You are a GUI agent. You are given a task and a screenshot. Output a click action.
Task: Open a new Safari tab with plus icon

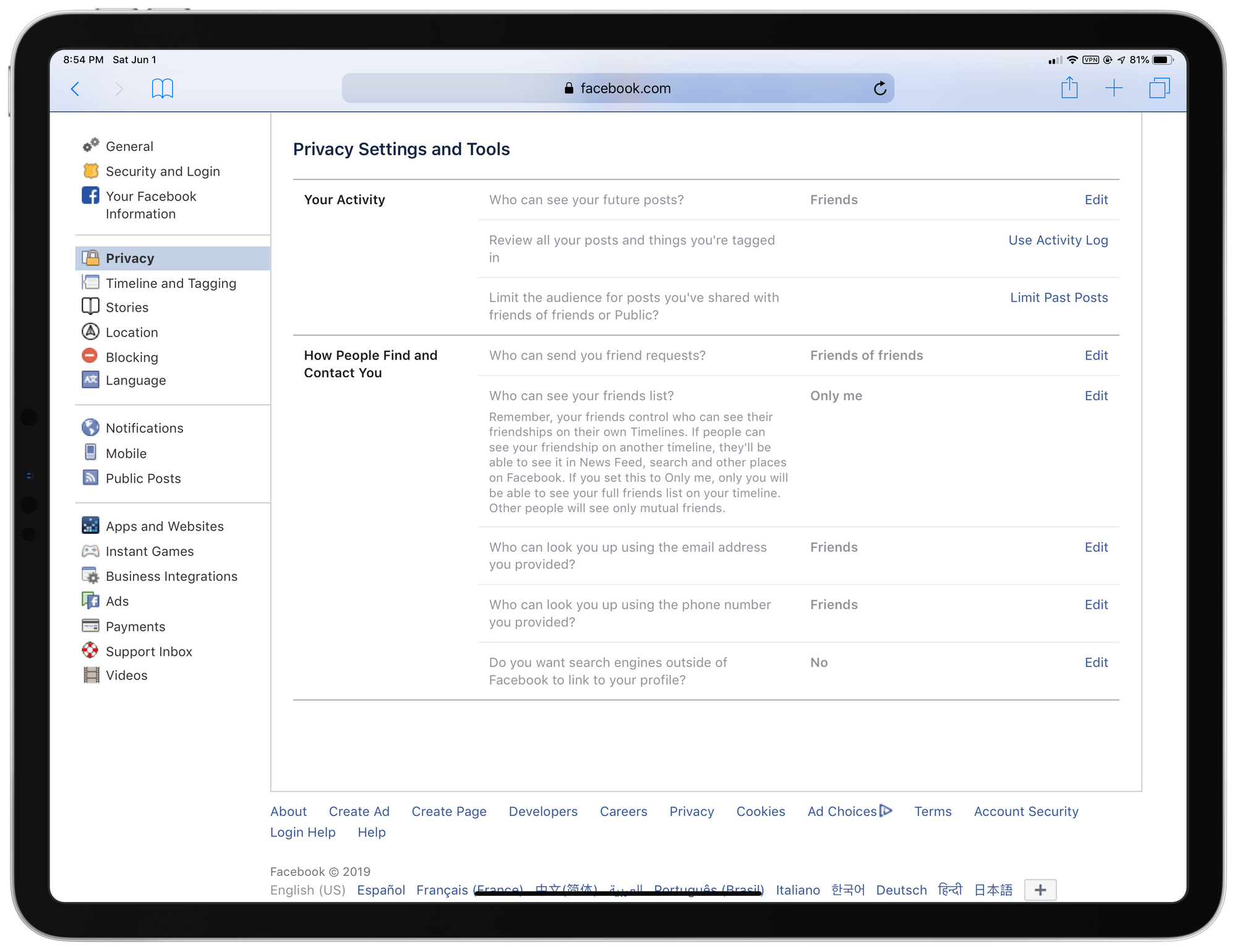[1114, 88]
